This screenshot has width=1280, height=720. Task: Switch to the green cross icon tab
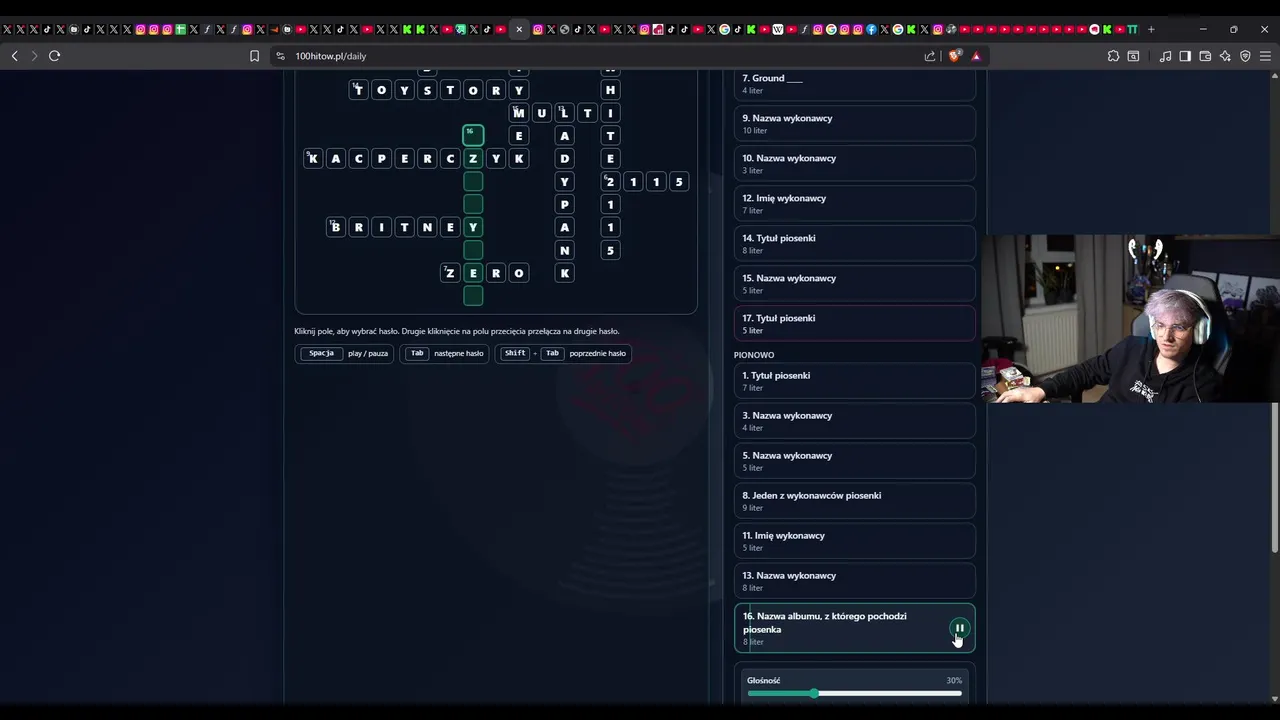click(x=180, y=29)
